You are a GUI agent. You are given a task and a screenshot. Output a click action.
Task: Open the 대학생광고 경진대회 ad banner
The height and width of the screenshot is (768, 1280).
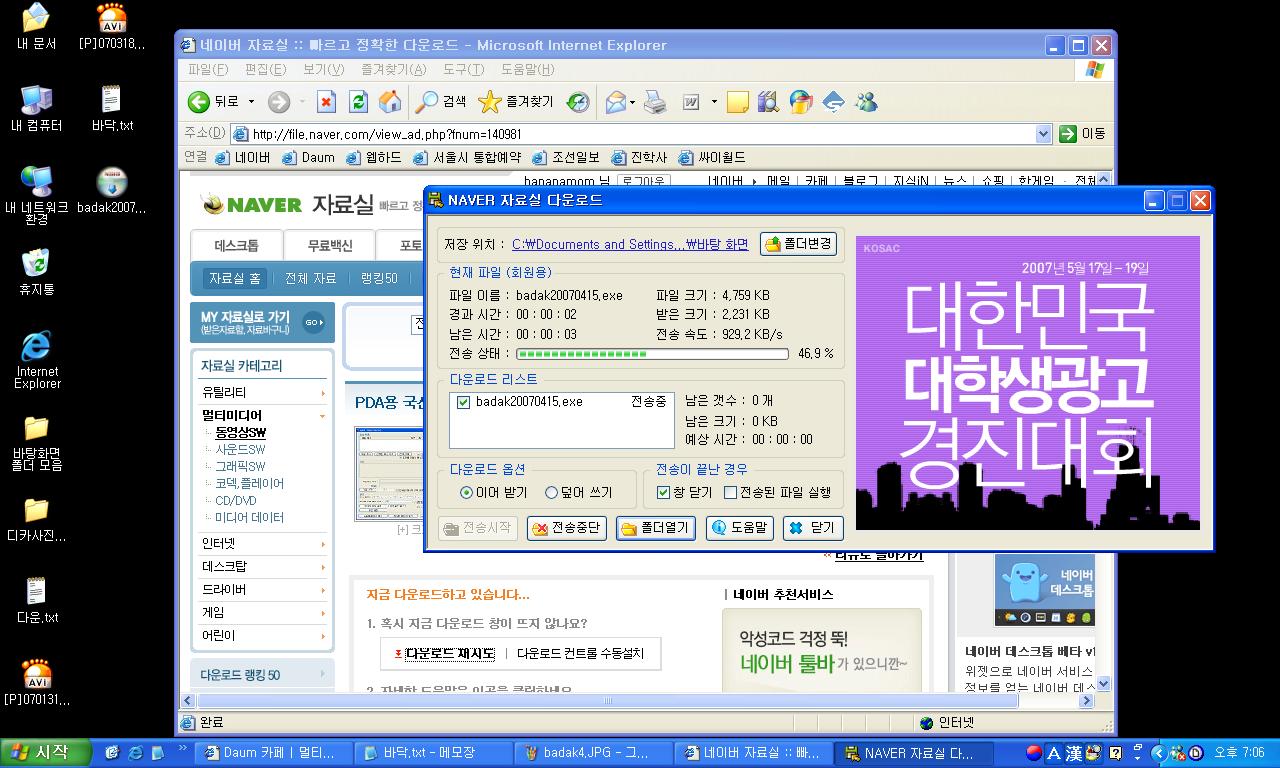pos(1028,382)
